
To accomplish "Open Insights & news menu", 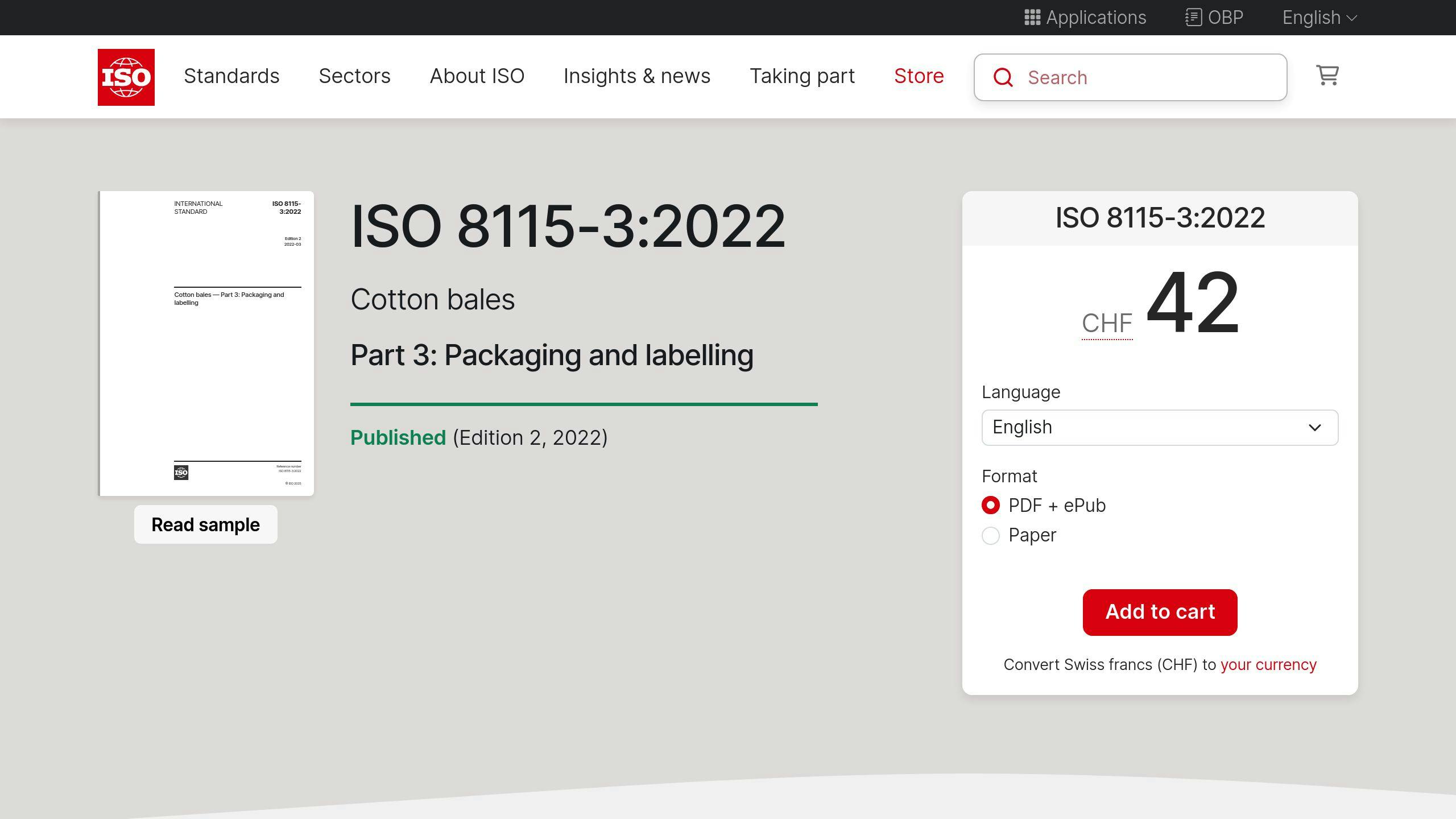I will tap(637, 76).
